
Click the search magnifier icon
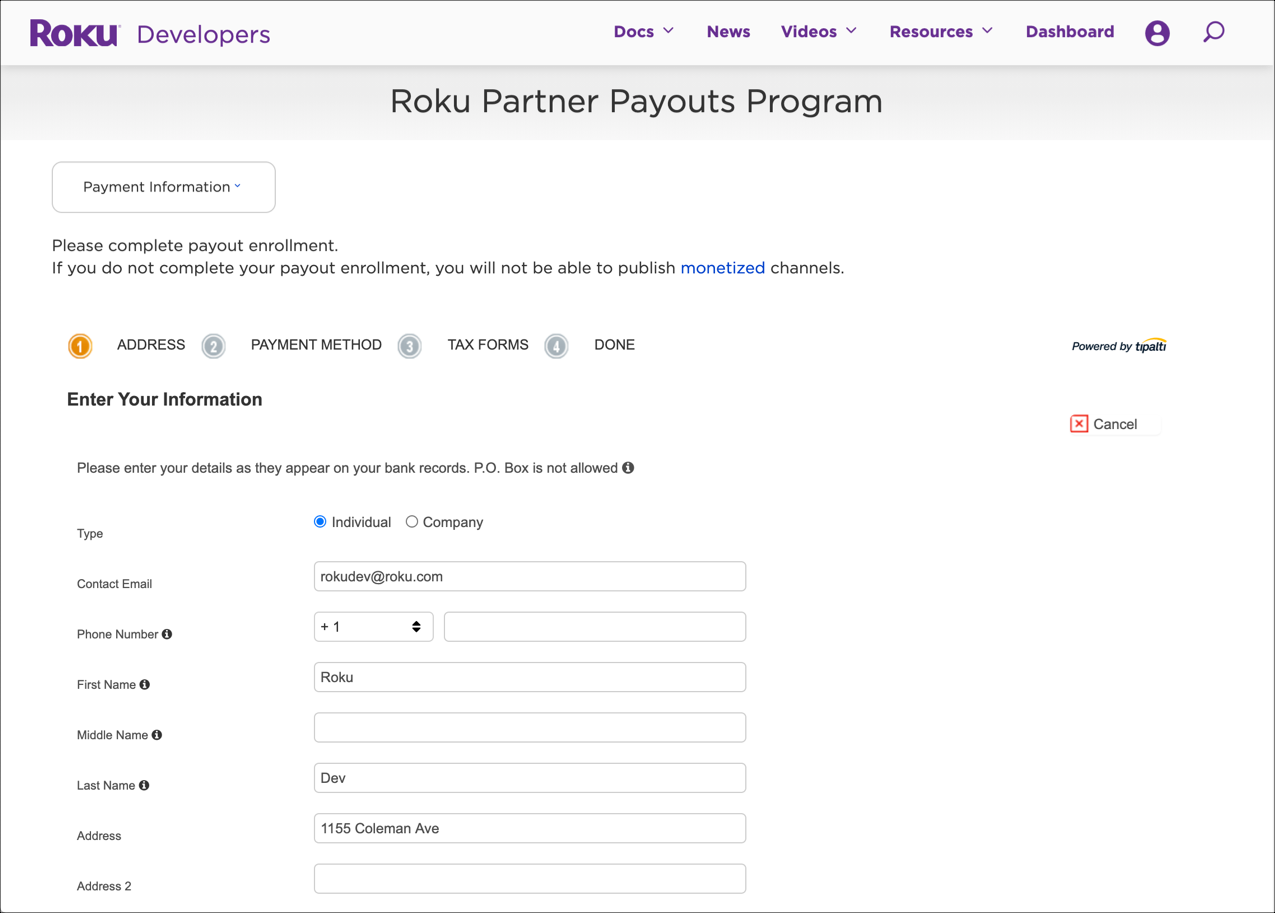1213,32
